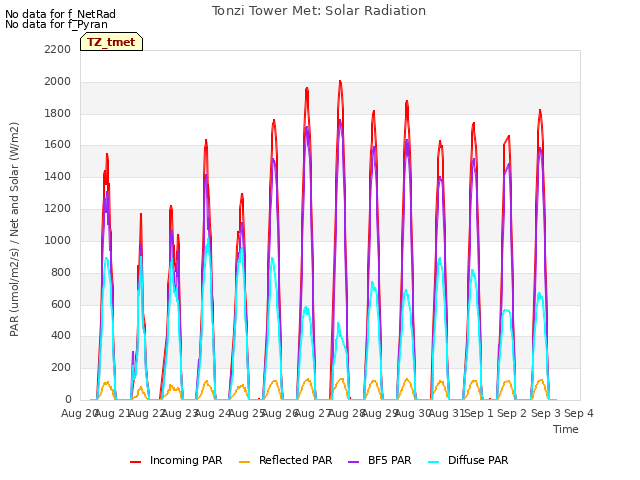Click the 1800 y-axis tick value
Screen dimensions: 640x480
tap(58, 113)
